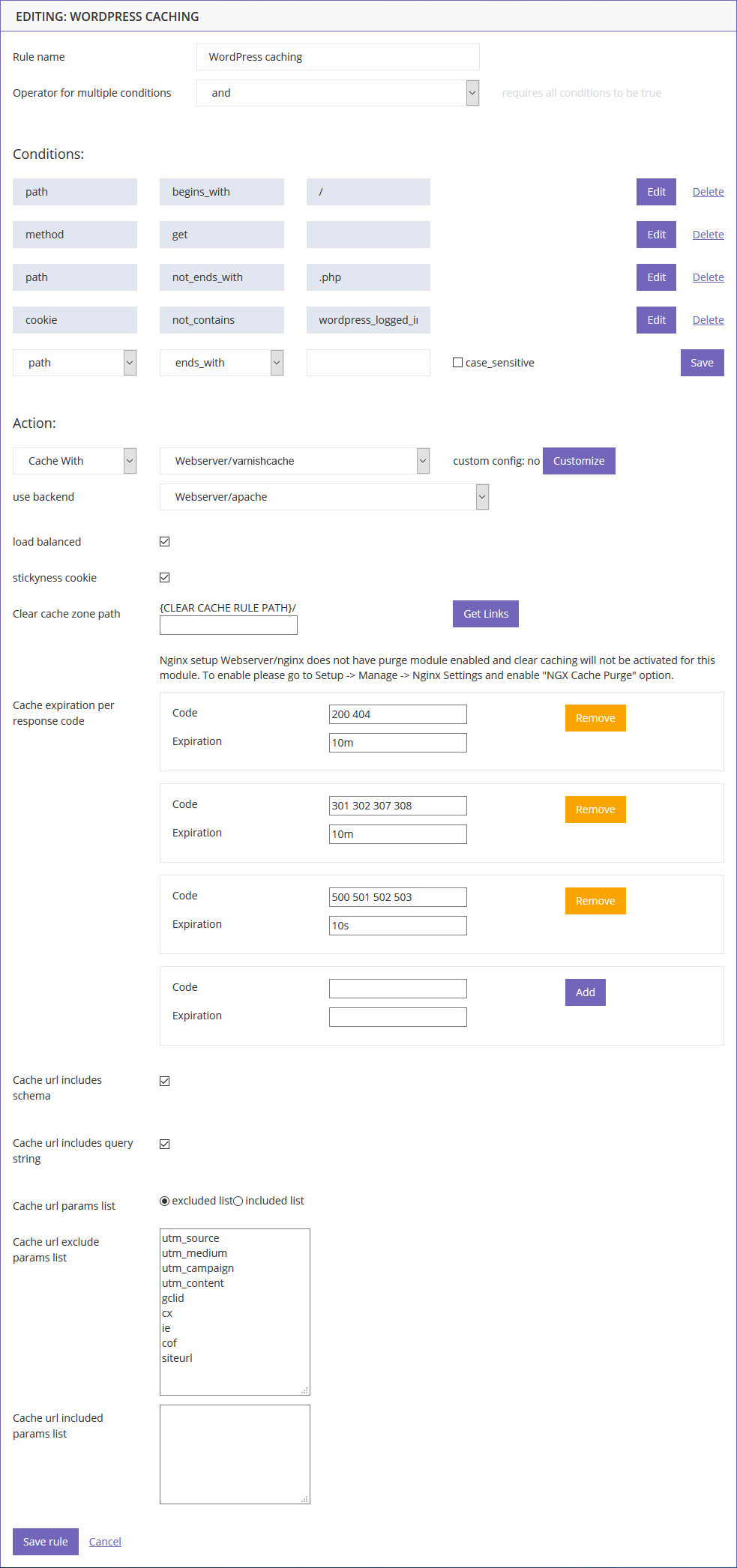Open the operator for multiple conditions dropdown

tap(337, 93)
